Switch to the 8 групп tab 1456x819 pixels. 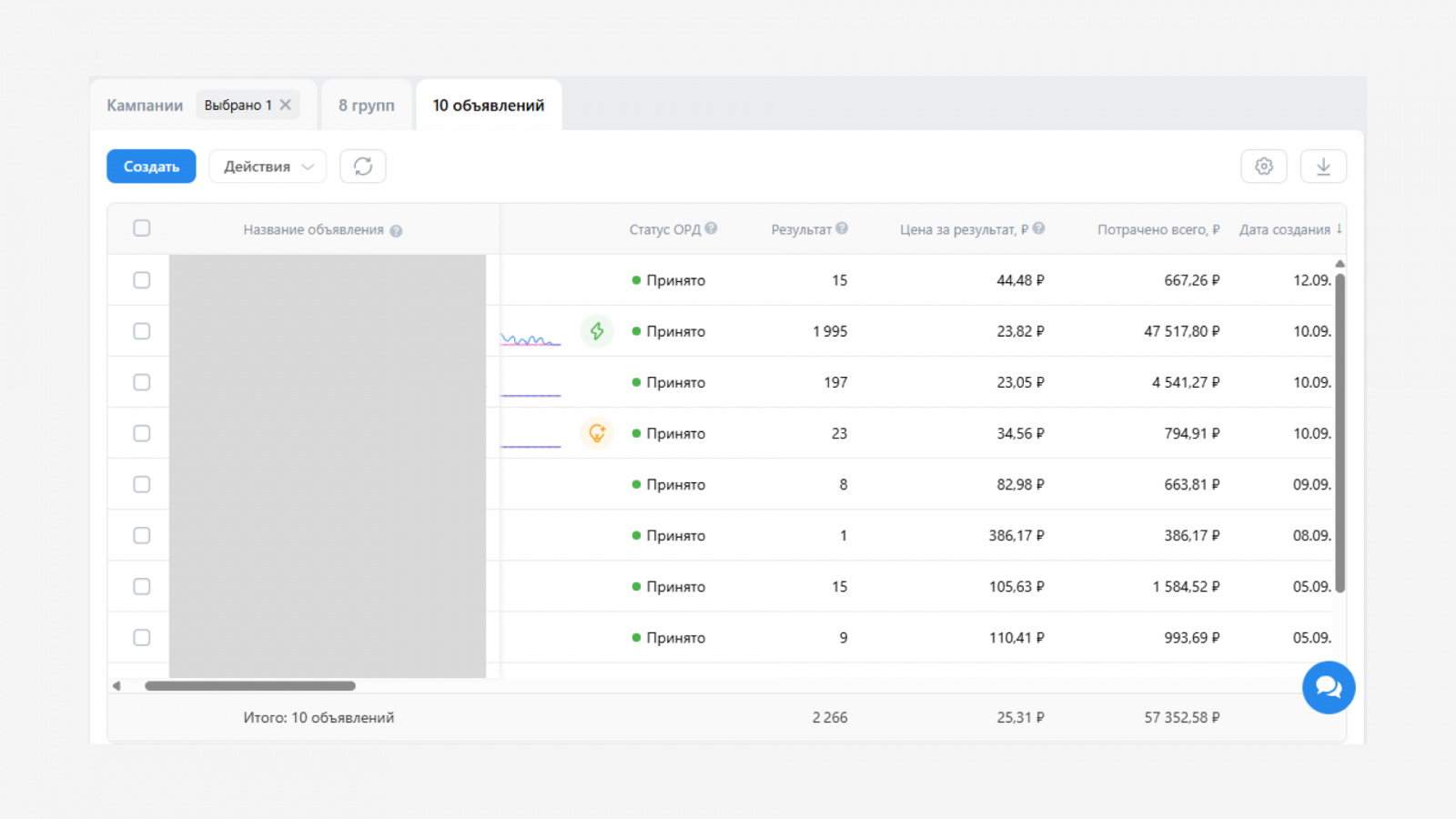pos(367,106)
